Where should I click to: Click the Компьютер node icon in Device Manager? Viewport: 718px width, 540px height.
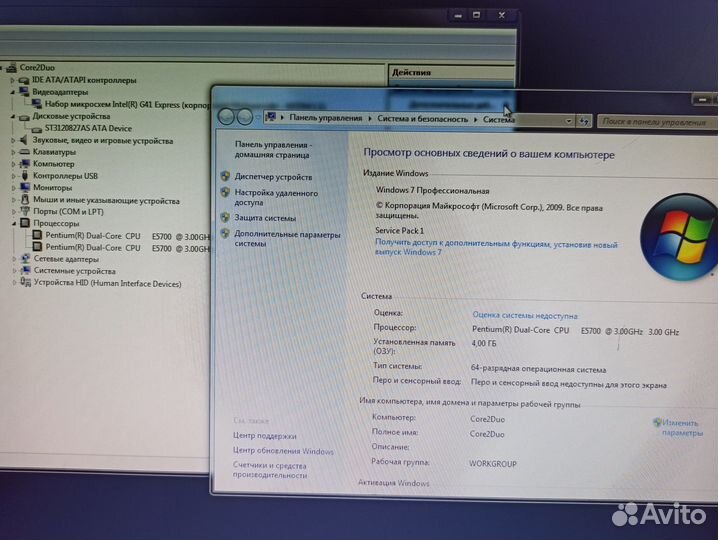pyautogui.click(x=25, y=164)
